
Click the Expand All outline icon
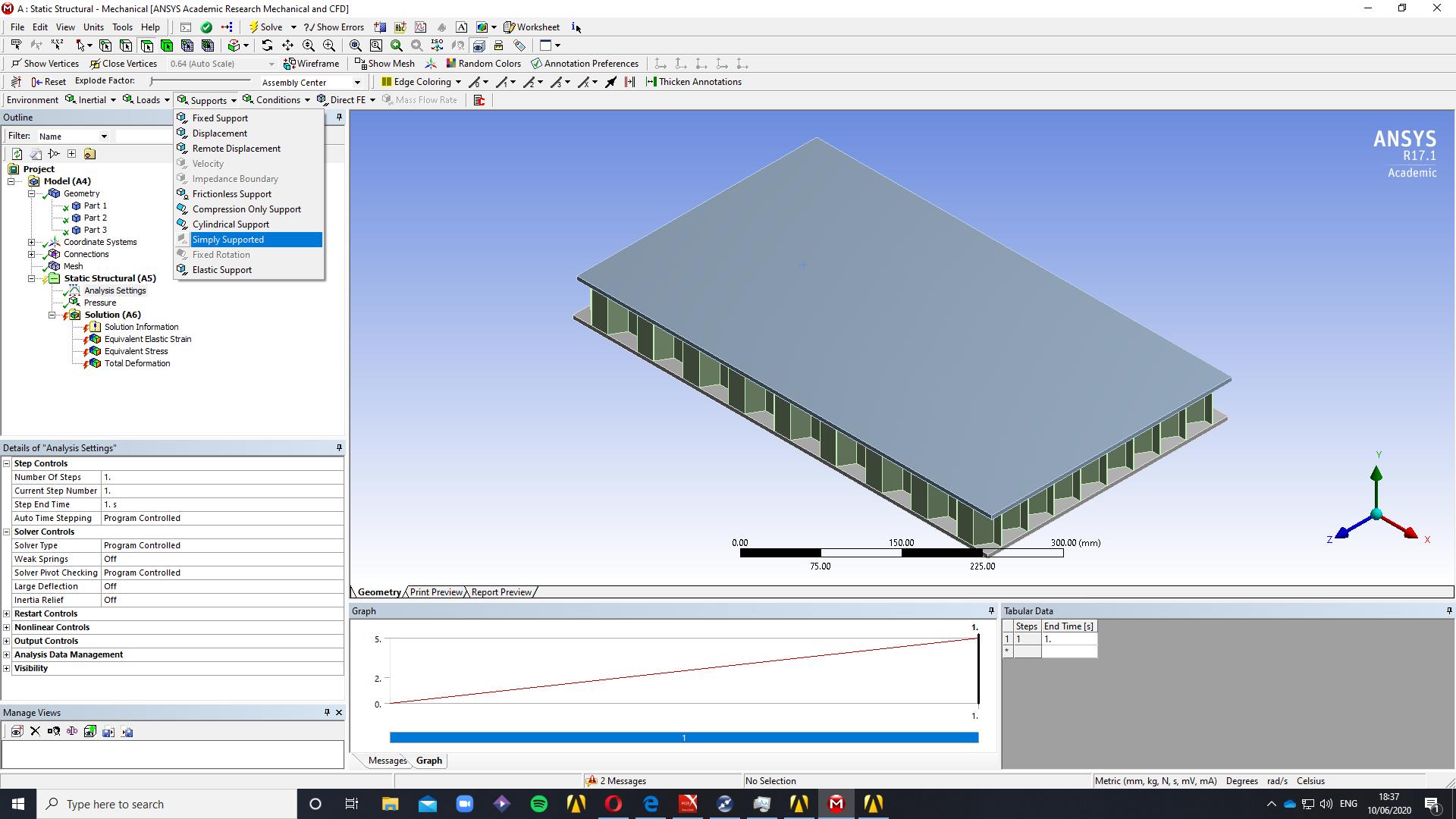tap(71, 154)
